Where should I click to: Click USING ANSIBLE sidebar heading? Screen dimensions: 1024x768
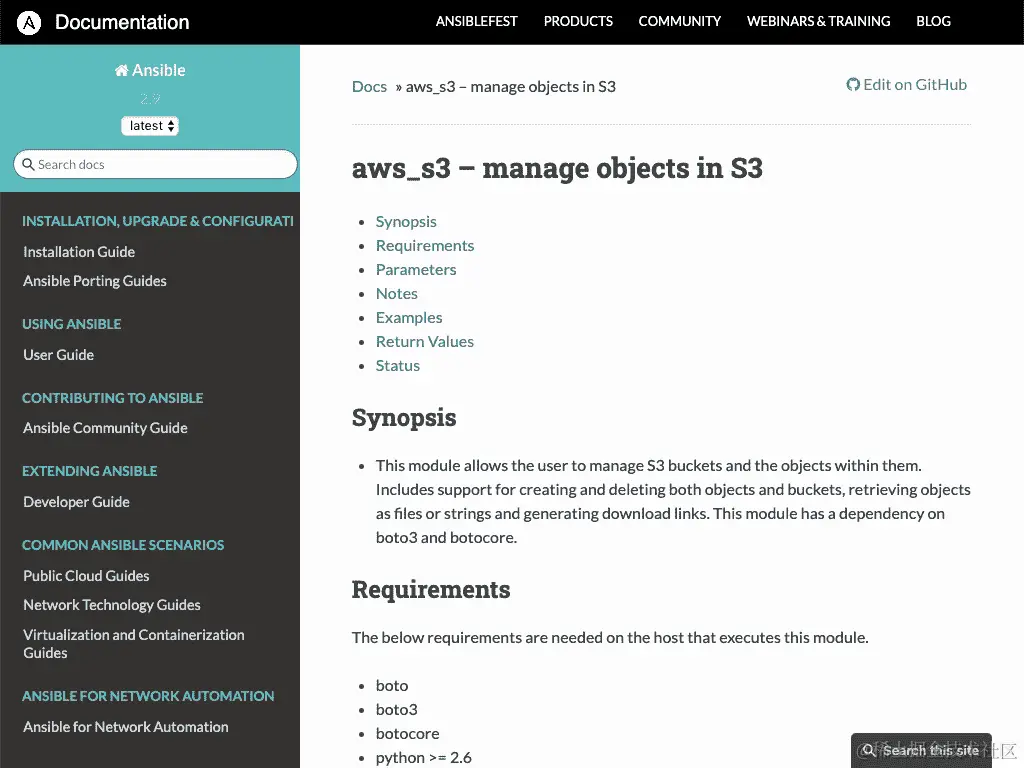click(x=72, y=325)
